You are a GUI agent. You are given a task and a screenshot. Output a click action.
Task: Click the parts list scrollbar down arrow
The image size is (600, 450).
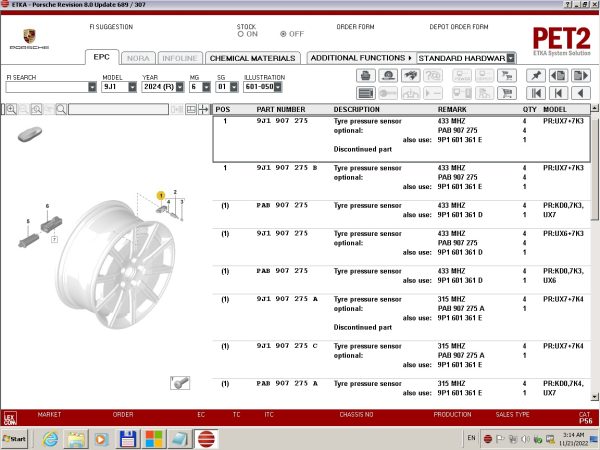(595, 397)
